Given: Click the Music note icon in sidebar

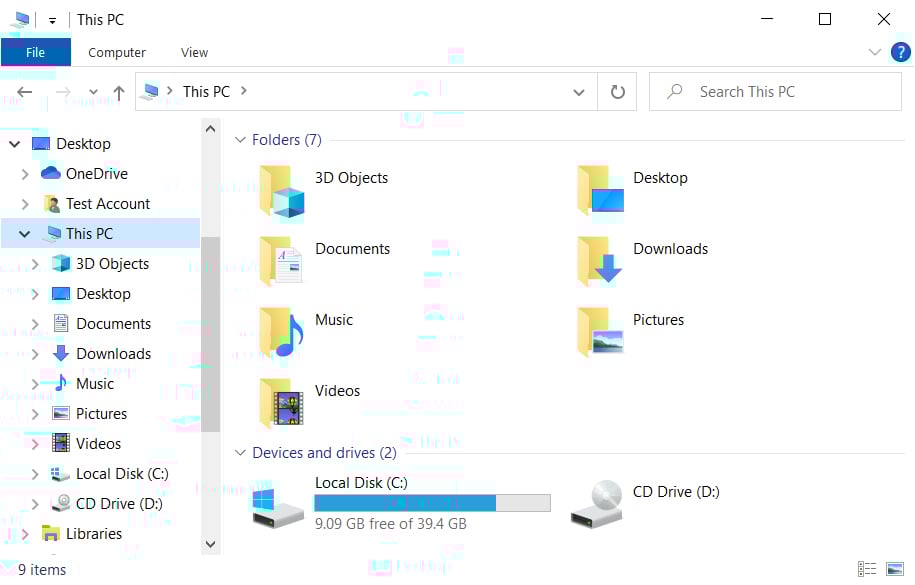Looking at the screenshot, I should pyautogui.click(x=61, y=384).
